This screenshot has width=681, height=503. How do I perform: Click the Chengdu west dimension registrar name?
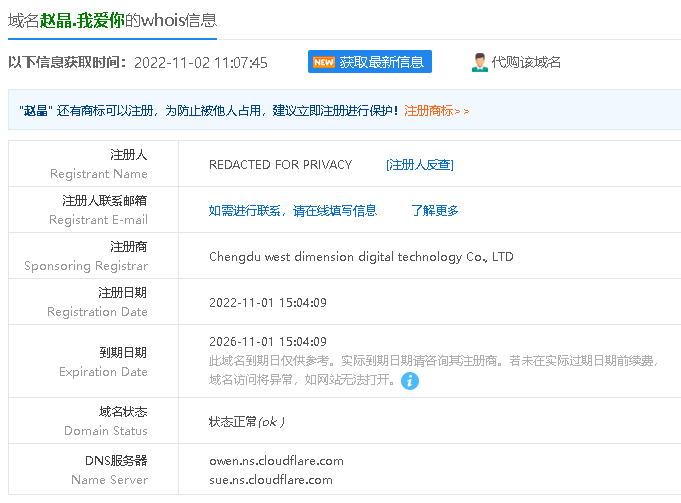(x=361, y=257)
